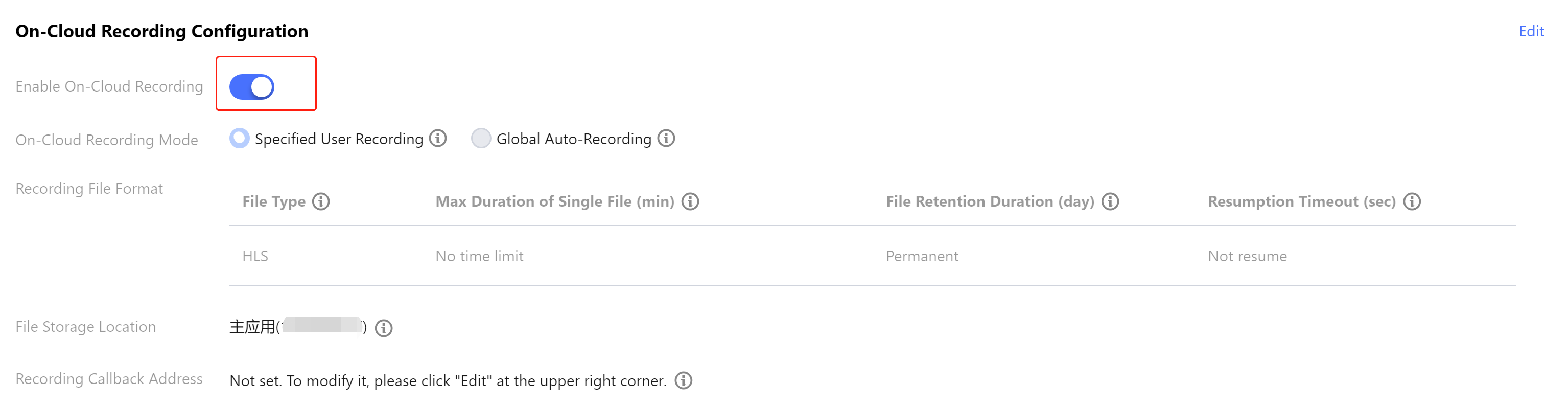The height and width of the screenshot is (406, 1568).
Task: Click the info icon after the callback address text
Action: click(684, 380)
